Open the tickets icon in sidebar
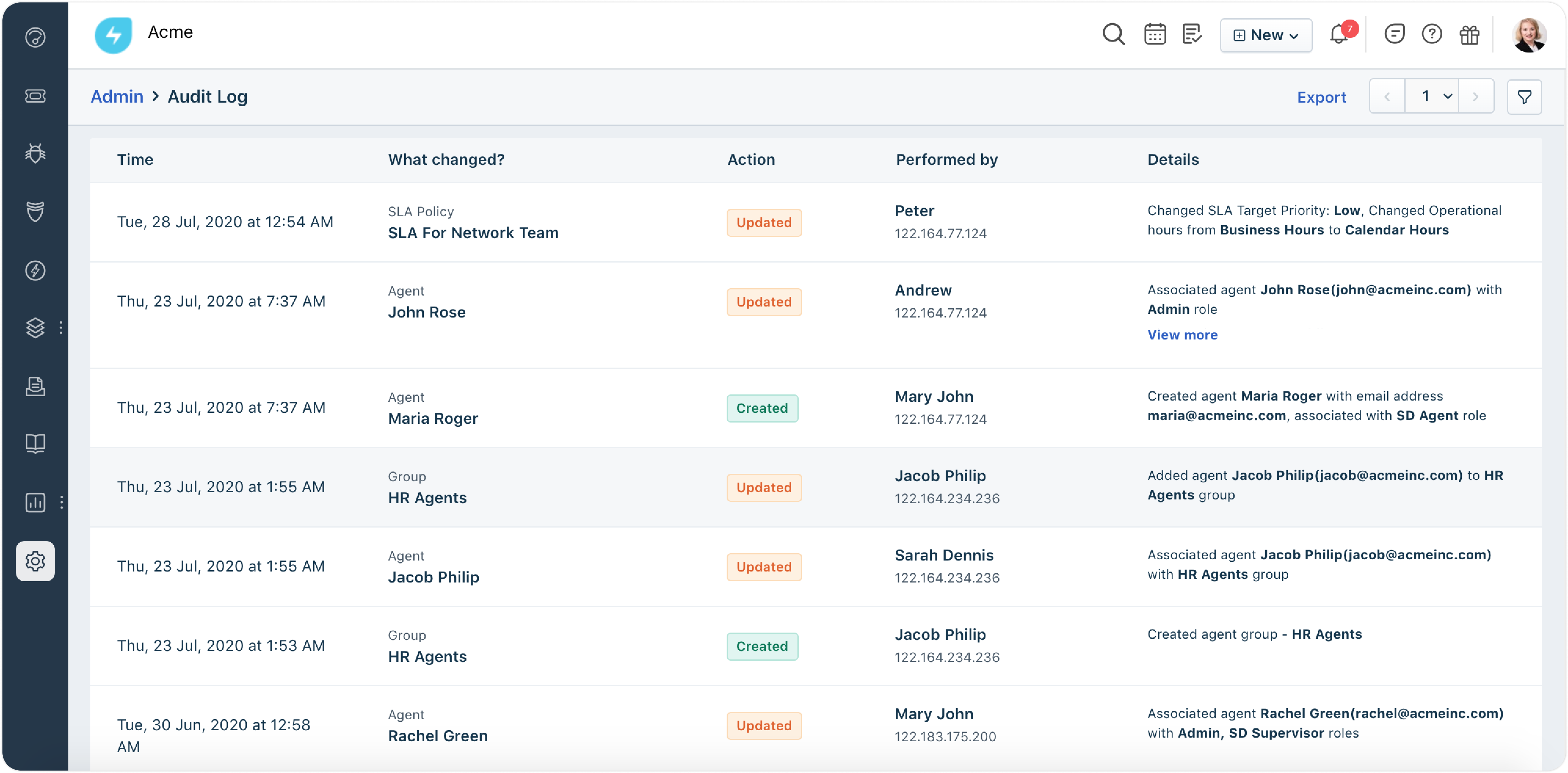 (35, 96)
